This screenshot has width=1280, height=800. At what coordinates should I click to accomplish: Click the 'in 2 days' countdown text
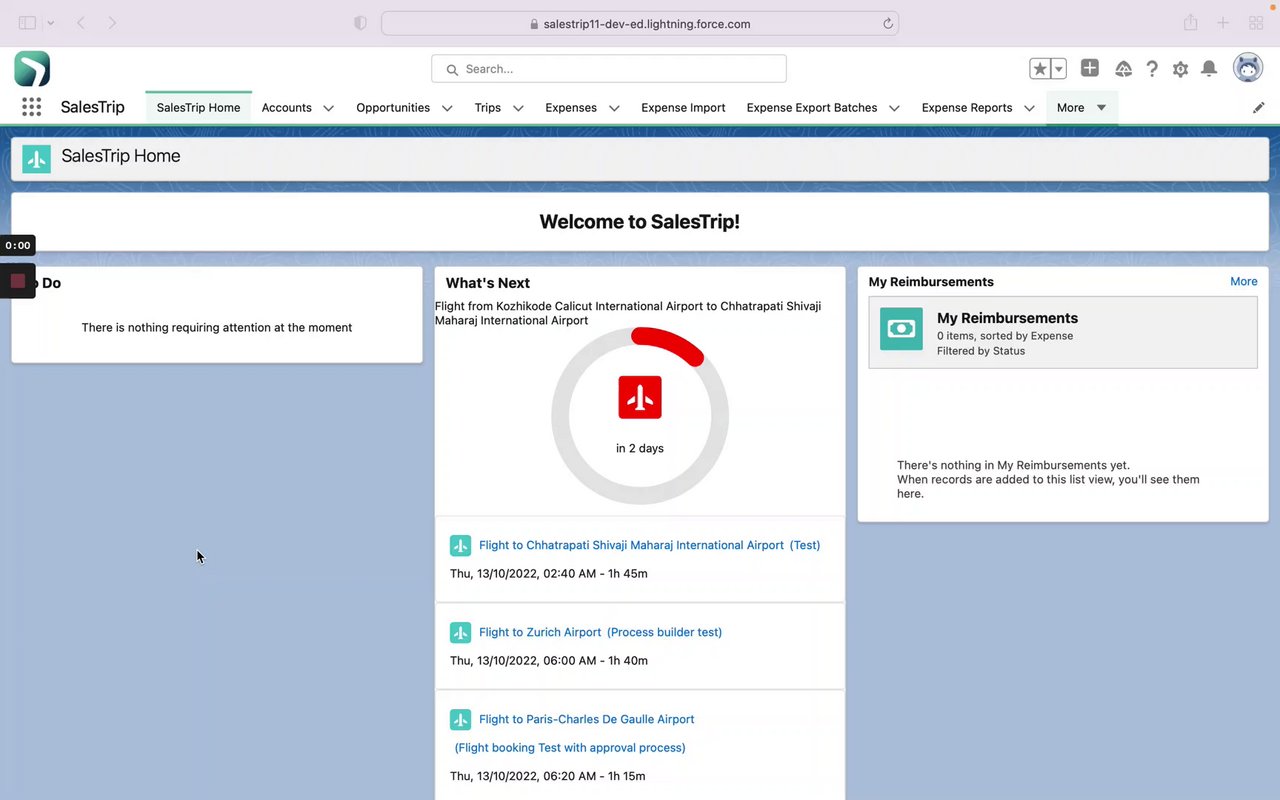coord(640,448)
